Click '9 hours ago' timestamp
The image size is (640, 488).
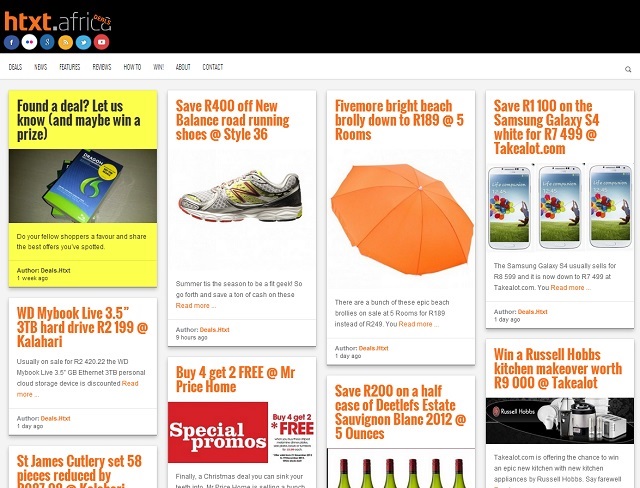[x=191, y=337]
